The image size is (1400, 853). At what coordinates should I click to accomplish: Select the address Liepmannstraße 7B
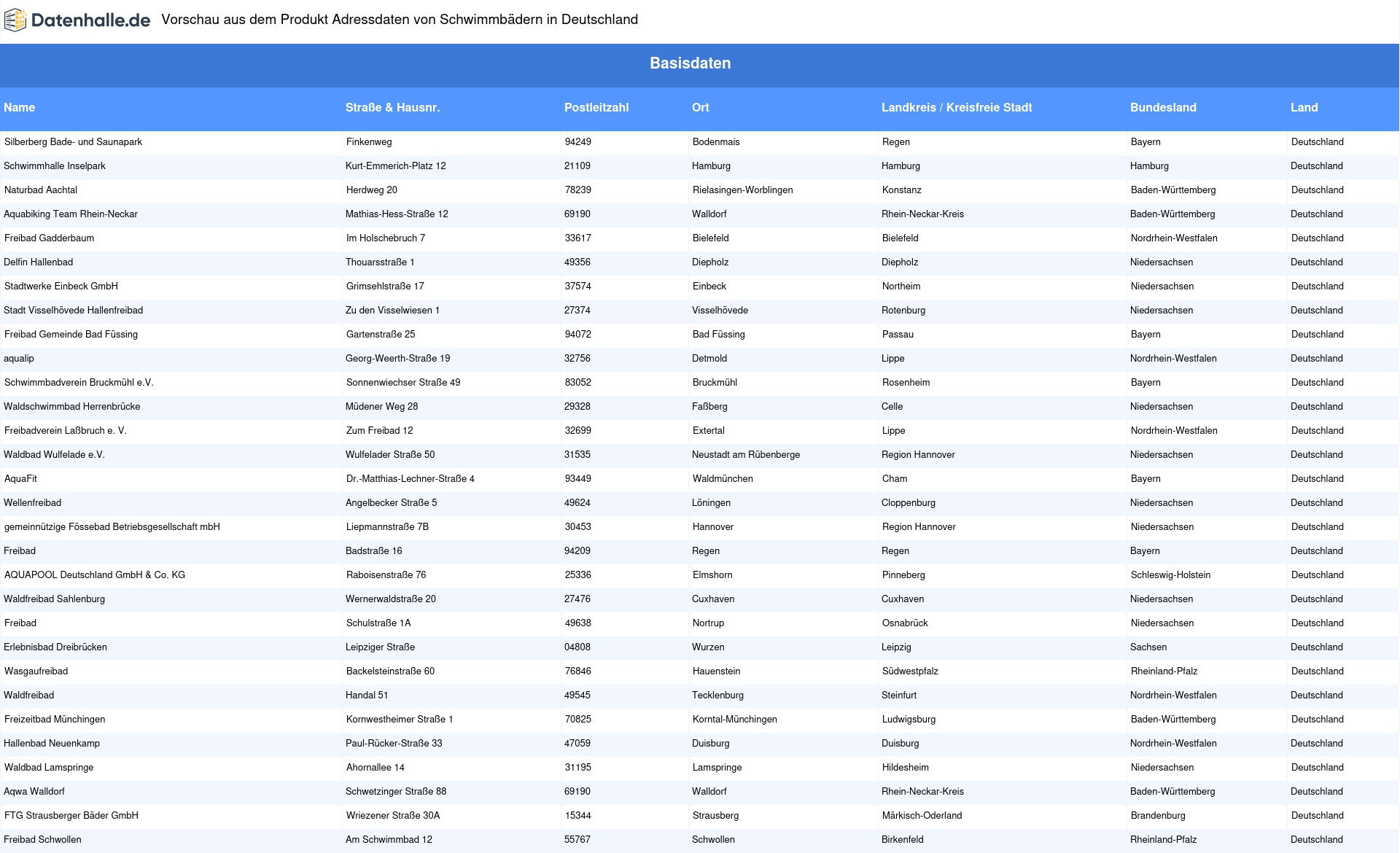pyautogui.click(x=387, y=527)
